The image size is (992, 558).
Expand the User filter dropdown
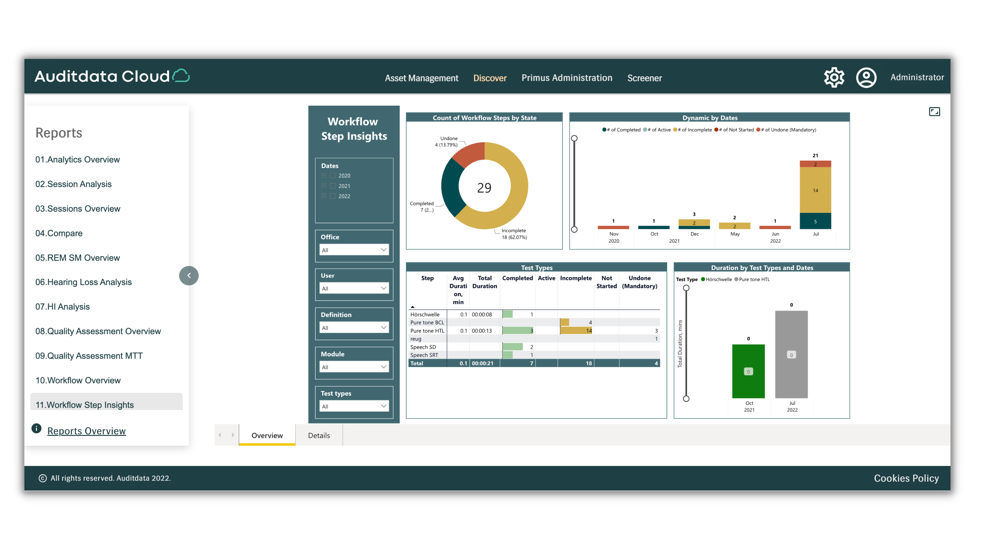click(353, 288)
